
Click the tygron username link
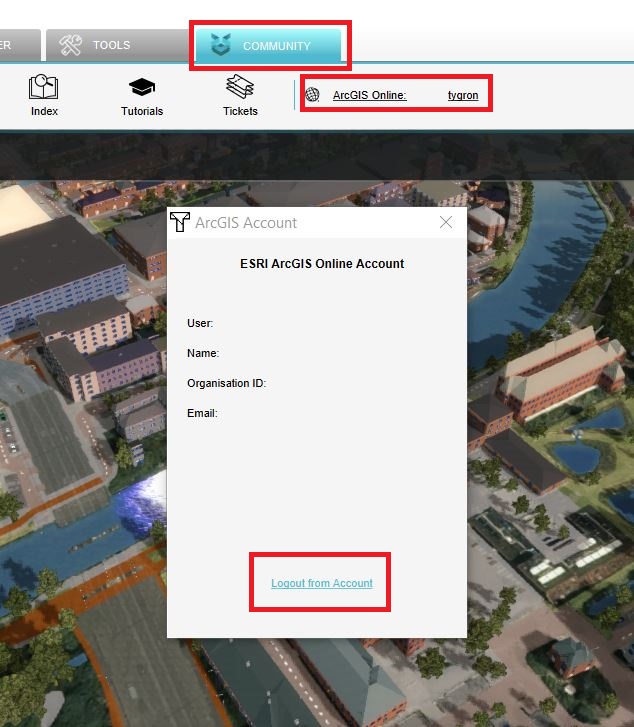[x=462, y=95]
